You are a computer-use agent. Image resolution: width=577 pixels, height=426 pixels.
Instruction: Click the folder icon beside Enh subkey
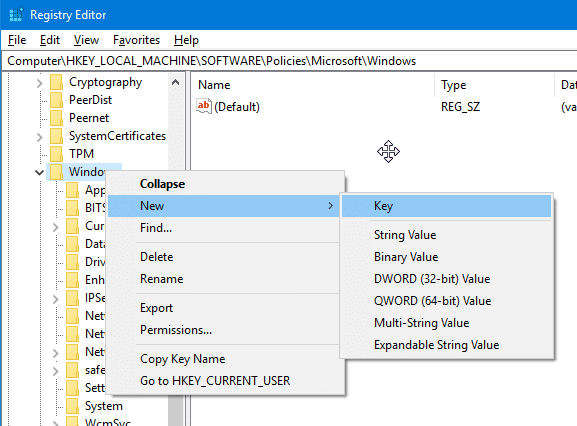[x=72, y=280]
